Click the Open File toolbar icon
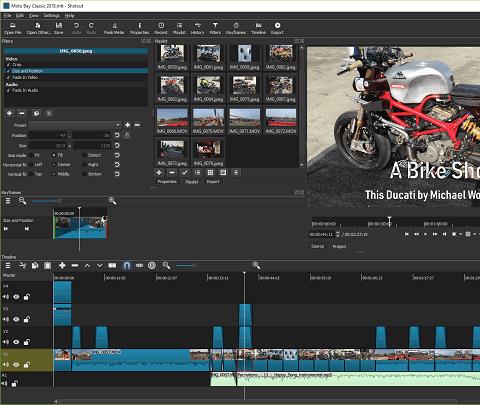This screenshot has height=405, width=480. pos(13,28)
